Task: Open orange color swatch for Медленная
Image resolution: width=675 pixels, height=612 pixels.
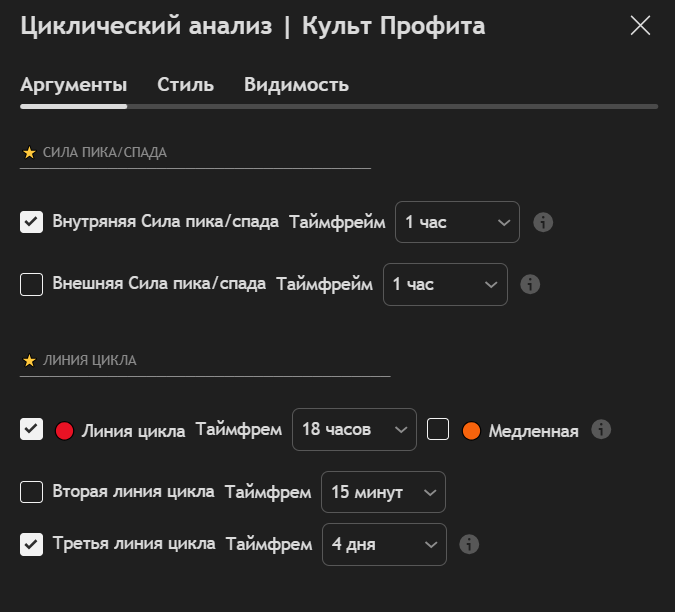Action: tap(472, 431)
